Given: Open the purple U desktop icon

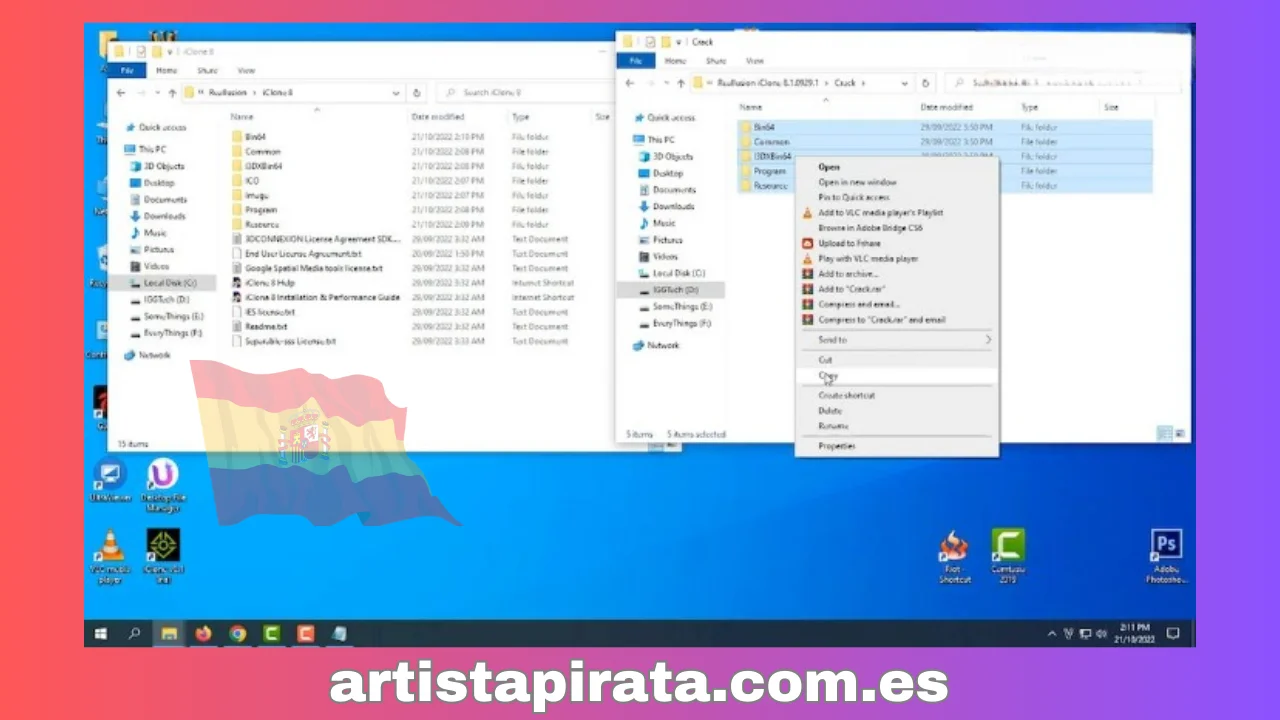Looking at the screenshot, I should [x=162, y=484].
